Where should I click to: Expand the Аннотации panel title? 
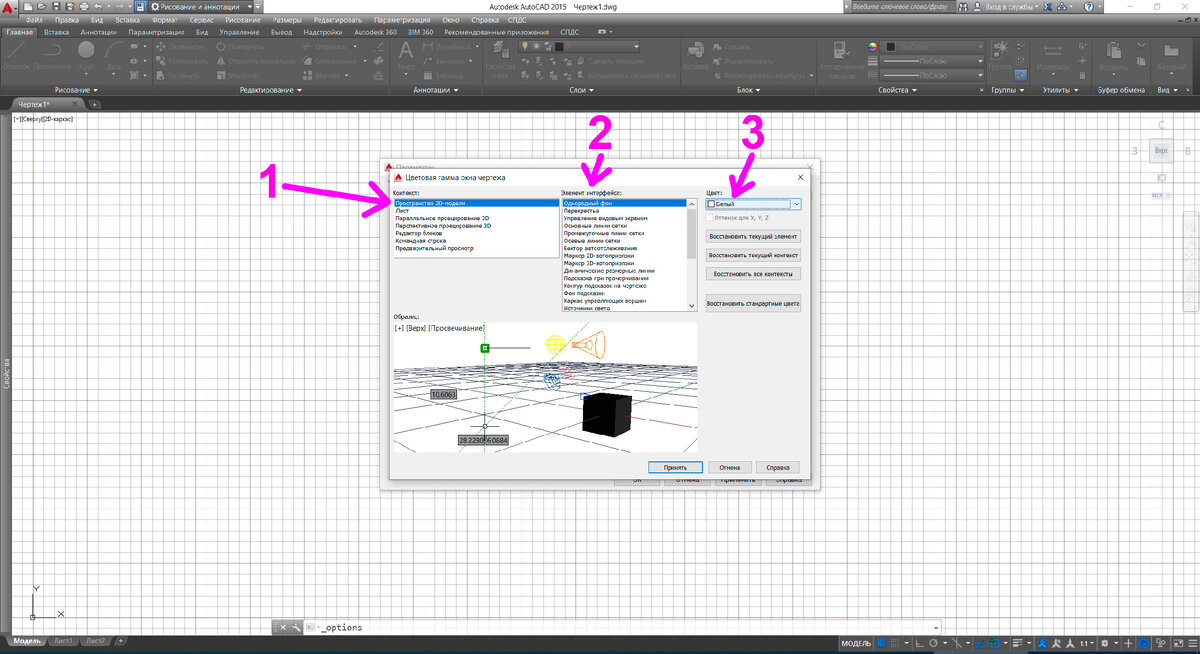pos(435,90)
